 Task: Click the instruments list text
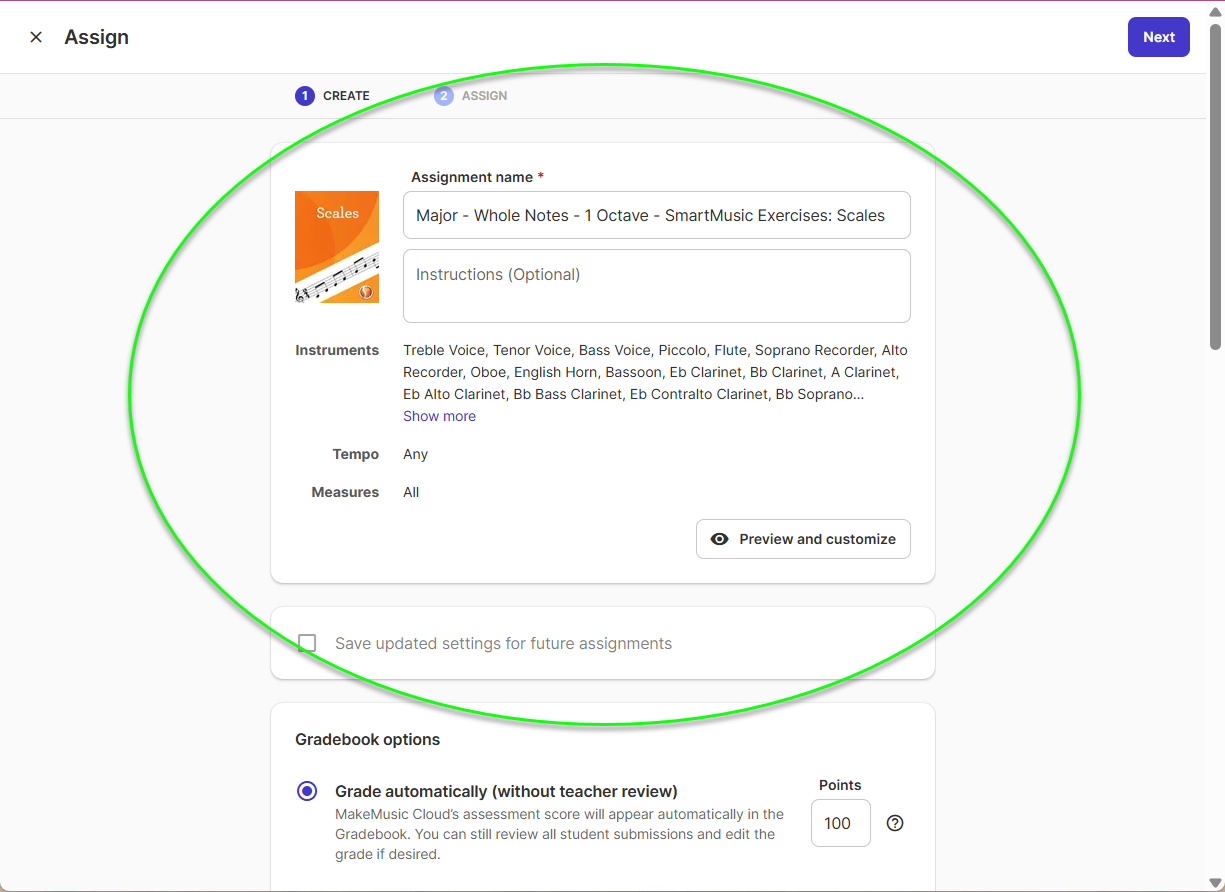[655, 372]
